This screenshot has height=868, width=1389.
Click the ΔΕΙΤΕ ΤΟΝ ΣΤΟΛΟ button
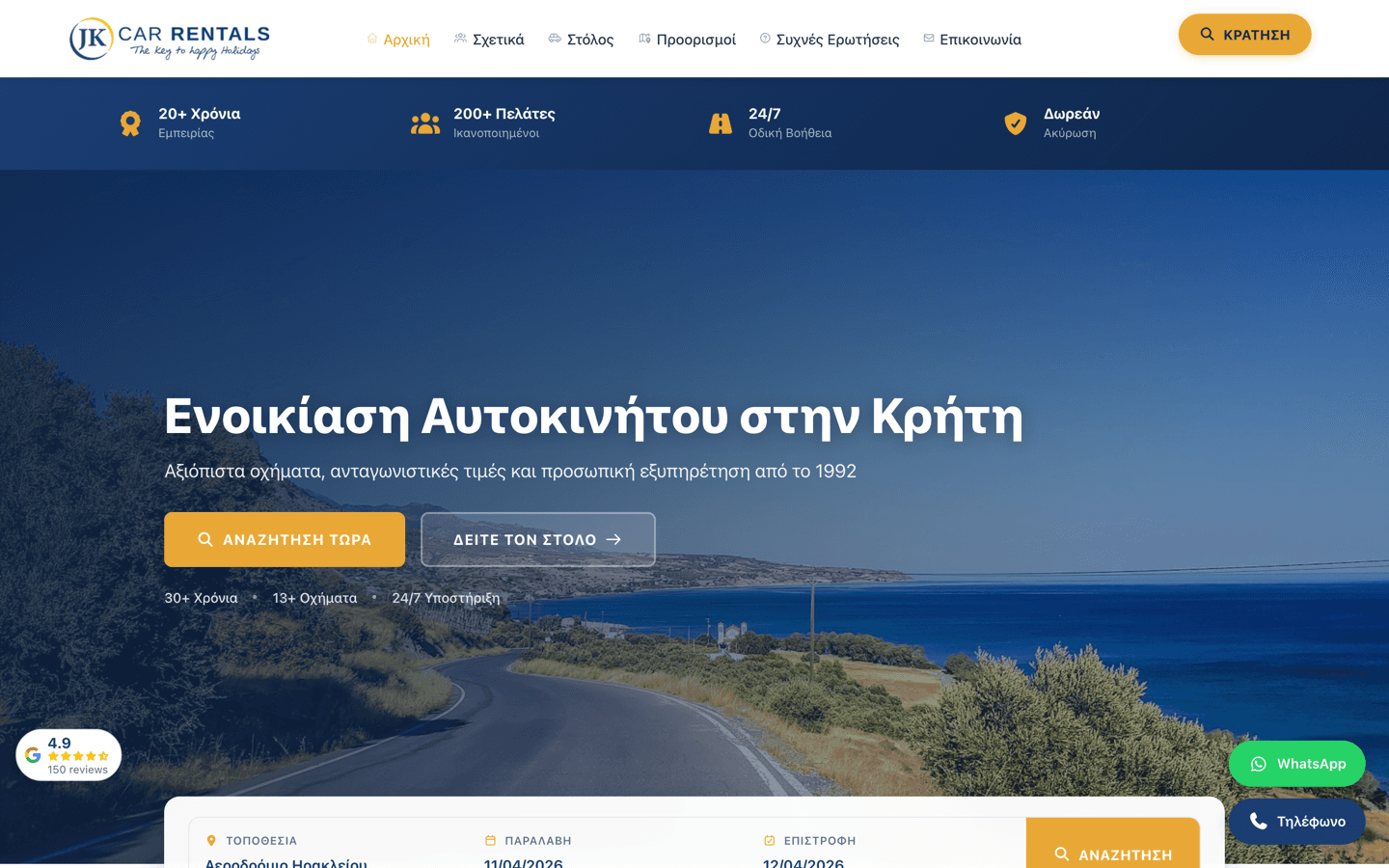point(537,539)
